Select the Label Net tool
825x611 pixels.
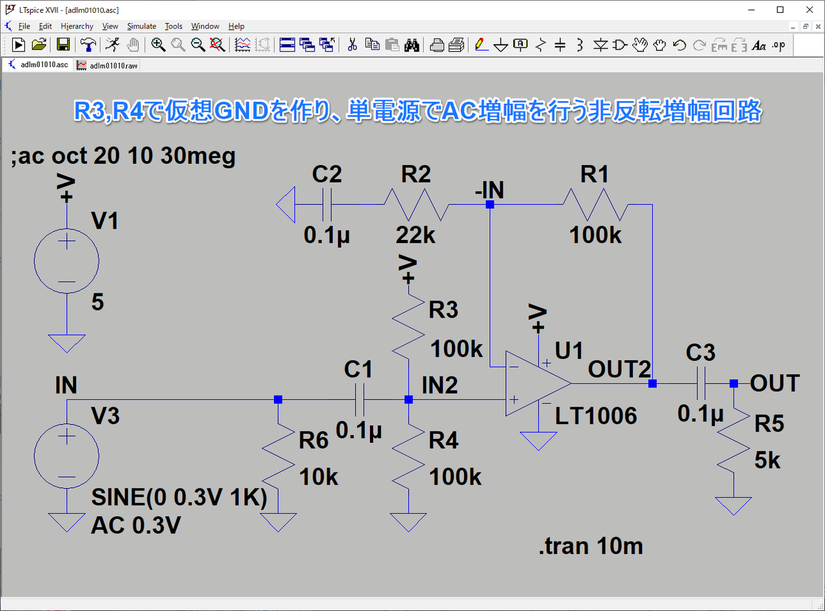pos(520,45)
